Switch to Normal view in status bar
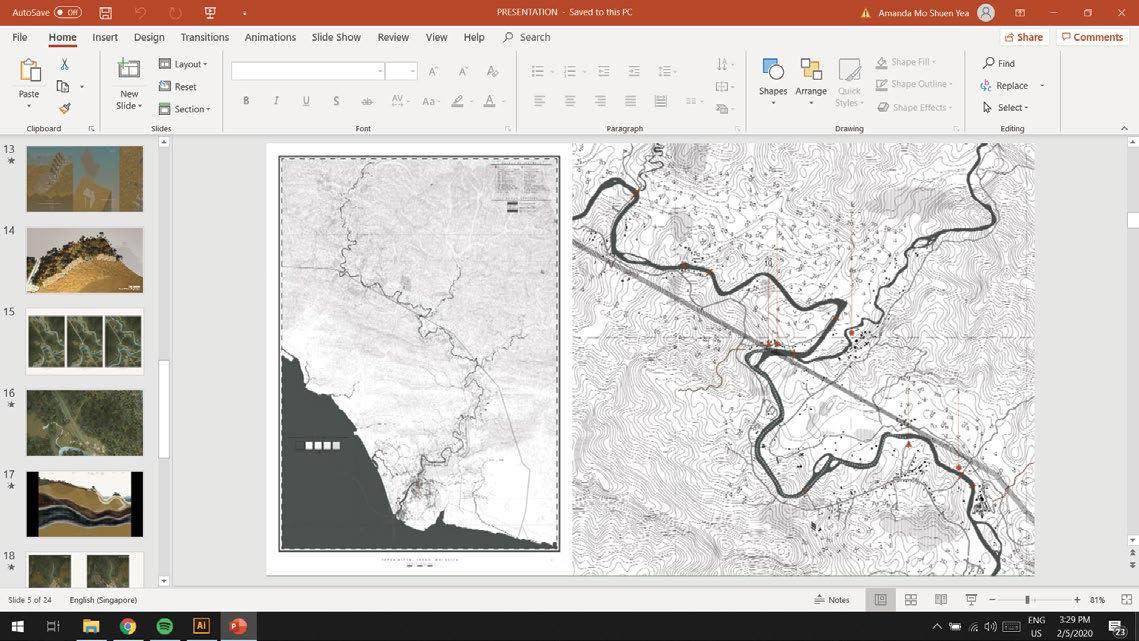1139x641 pixels. pos(880,600)
